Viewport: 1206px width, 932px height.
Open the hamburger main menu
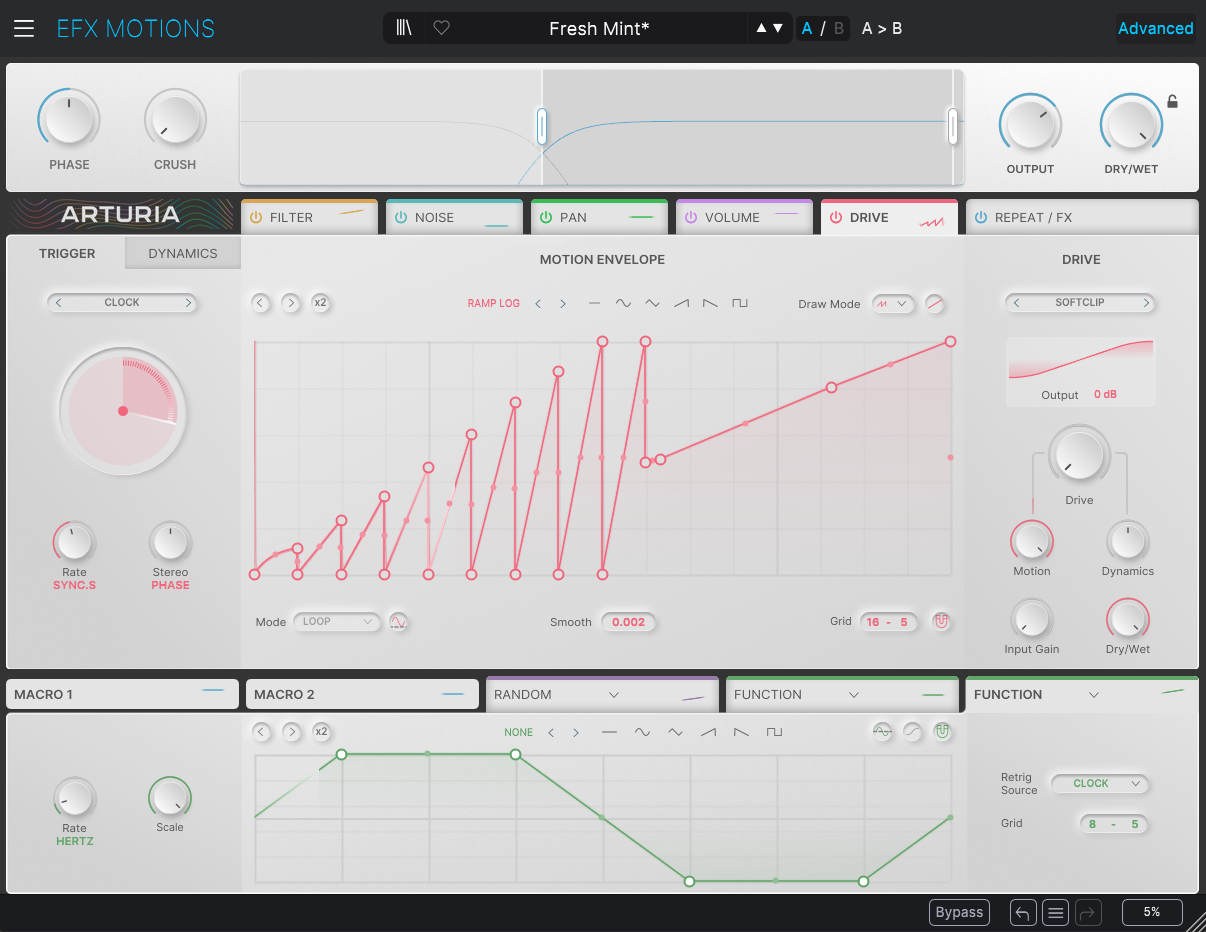click(23, 28)
